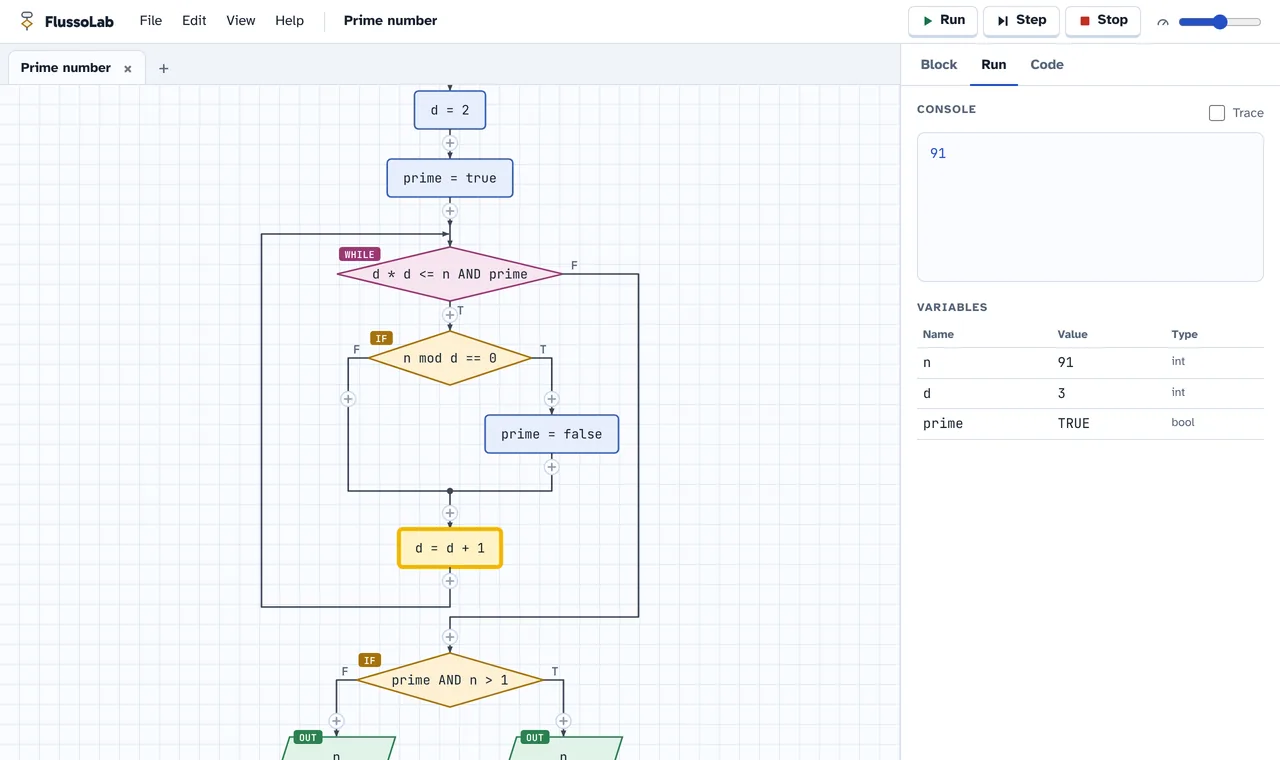Select the prime = false block
Screen dimensions: 1280x760
tap(552, 434)
